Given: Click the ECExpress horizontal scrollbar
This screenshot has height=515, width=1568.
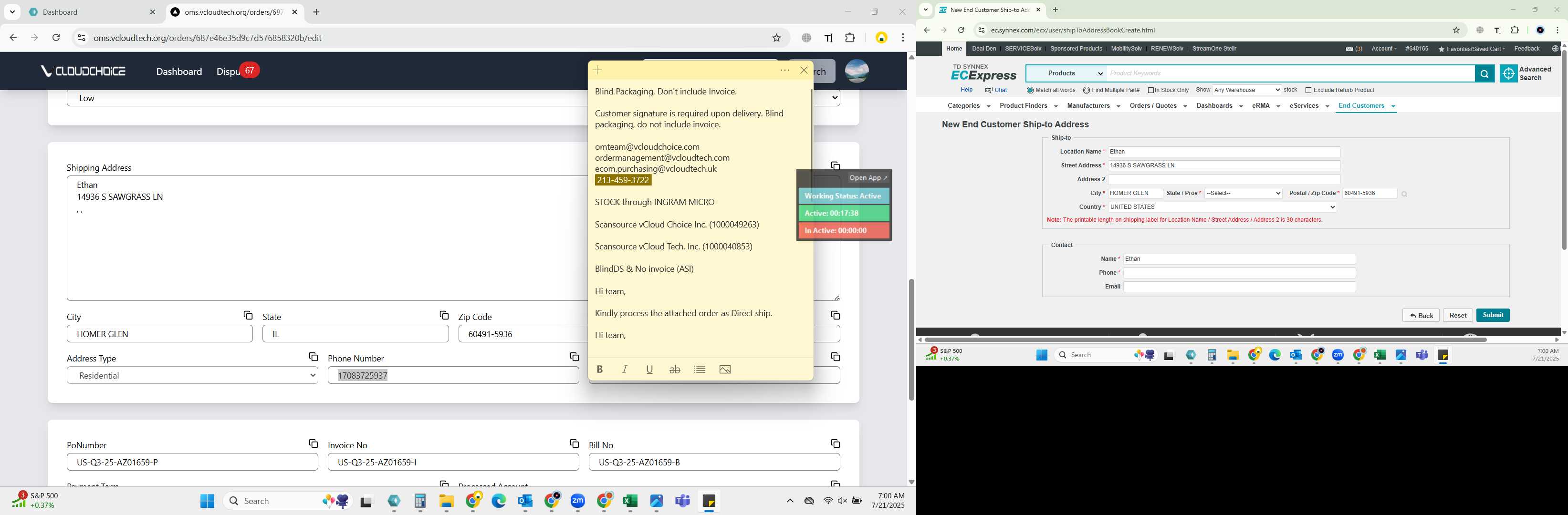Looking at the screenshot, I should [x=1205, y=339].
